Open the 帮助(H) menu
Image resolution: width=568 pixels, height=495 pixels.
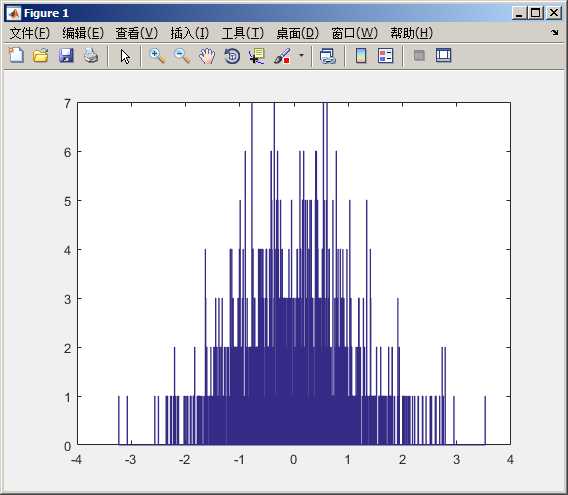[412, 33]
